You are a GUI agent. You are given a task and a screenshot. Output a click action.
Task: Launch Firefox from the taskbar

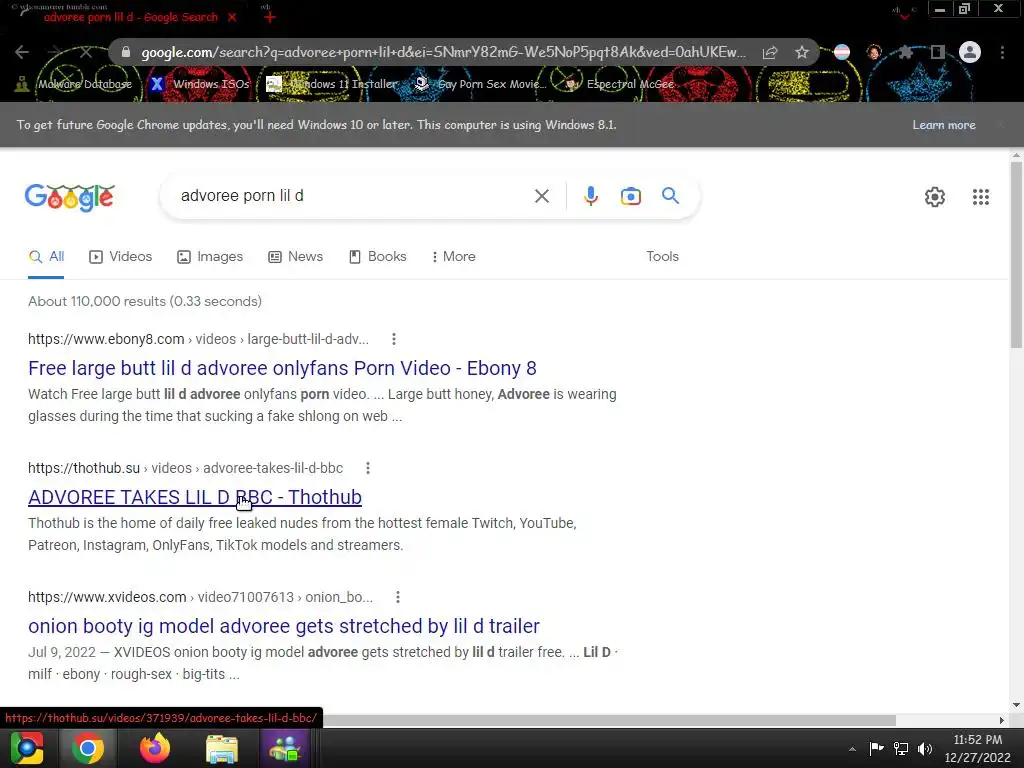155,748
